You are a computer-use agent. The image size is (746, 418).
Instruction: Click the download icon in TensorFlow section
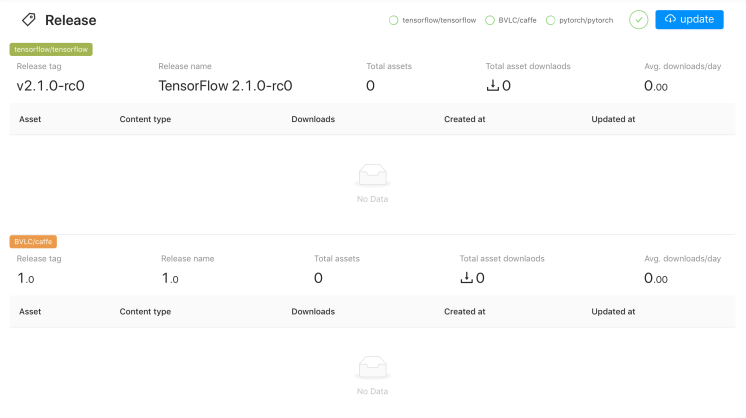(492, 86)
